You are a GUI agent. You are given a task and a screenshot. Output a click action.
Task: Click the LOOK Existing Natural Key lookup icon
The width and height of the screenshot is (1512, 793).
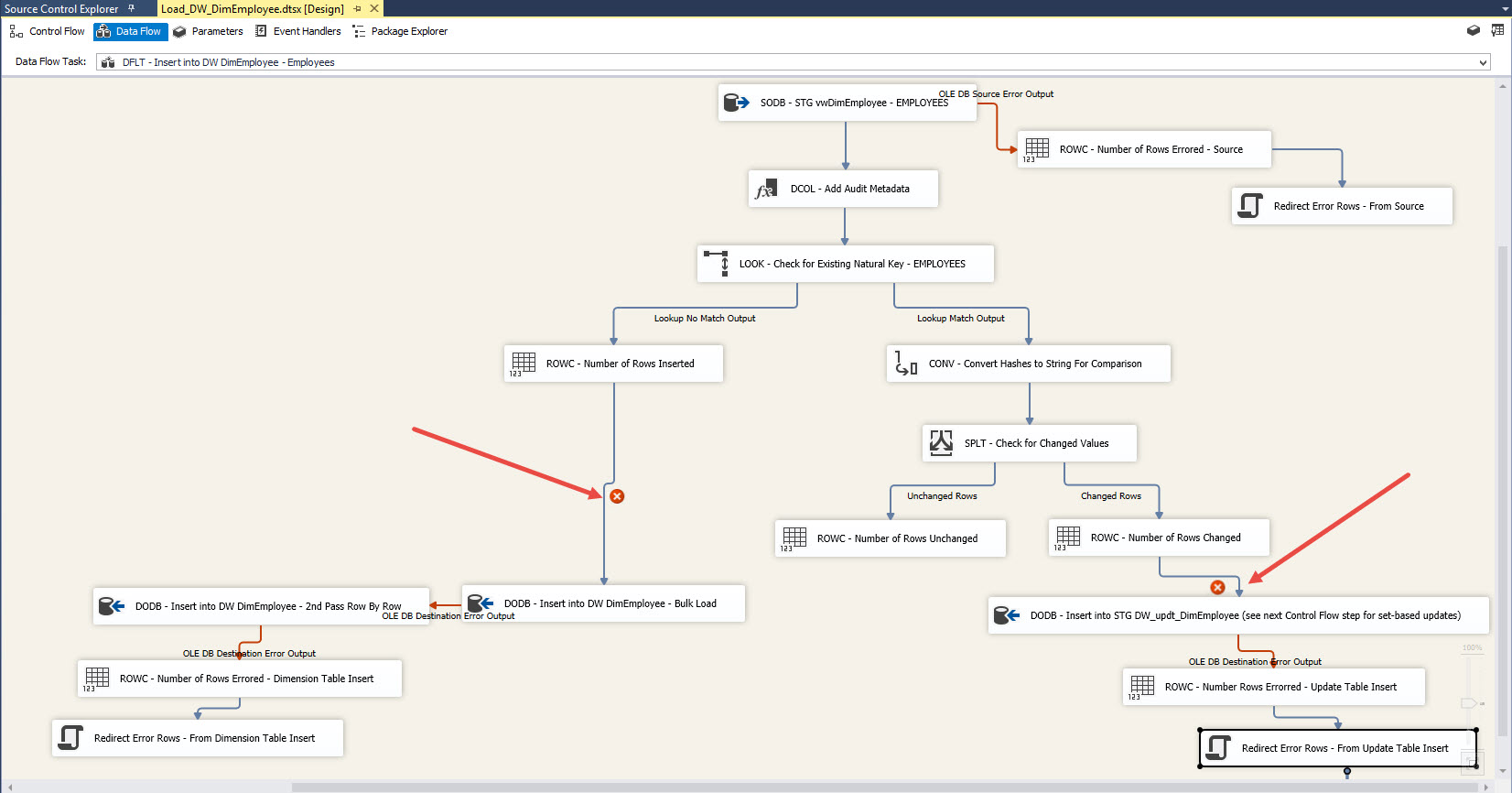tap(716, 264)
